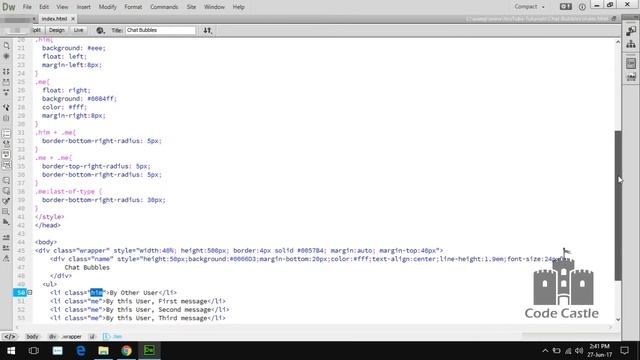Toggle Highlight Invalid Code
This screenshot has width=640, height=360.
tap(6, 144)
